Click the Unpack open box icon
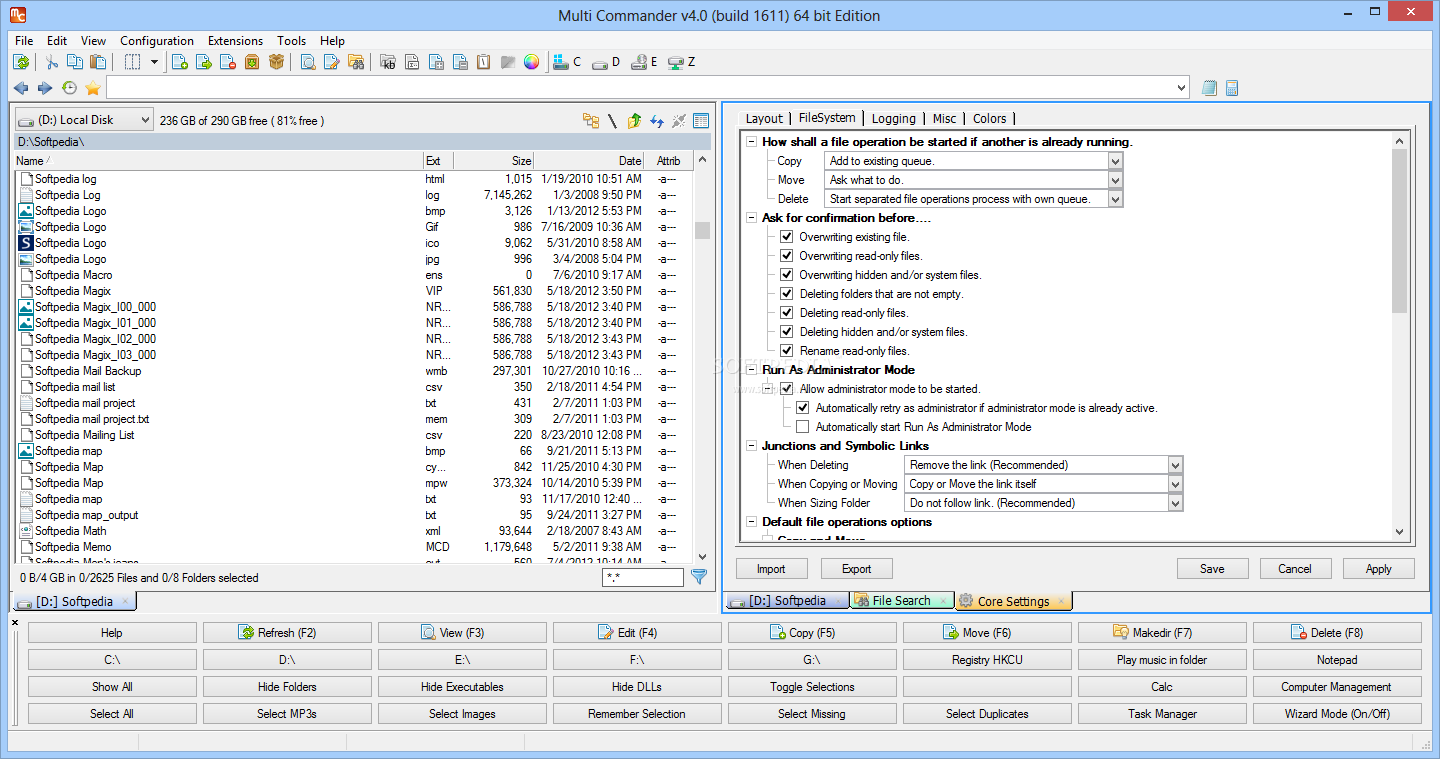 click(x=277, y=62)
